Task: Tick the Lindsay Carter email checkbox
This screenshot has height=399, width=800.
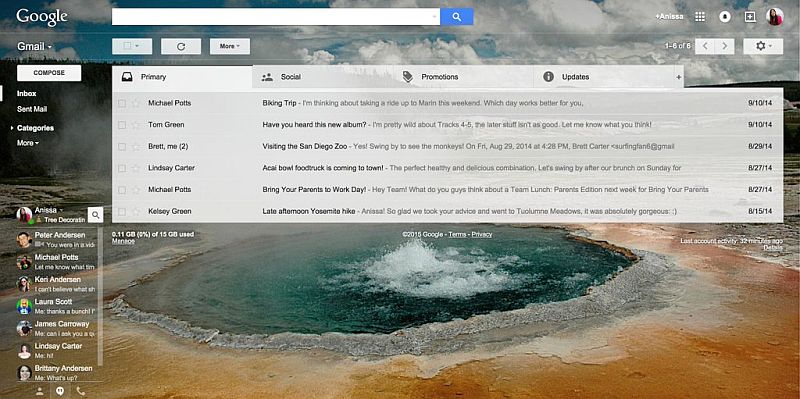Action: (x=122, y=168)
